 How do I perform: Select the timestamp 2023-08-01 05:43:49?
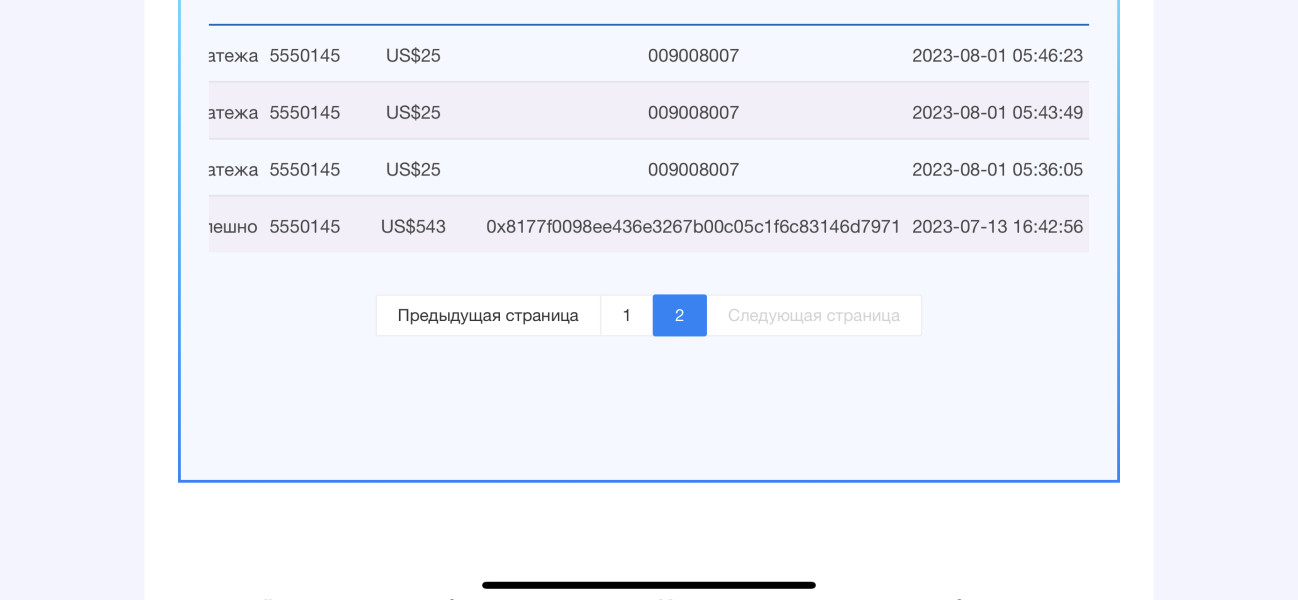(x=997, y=112)
